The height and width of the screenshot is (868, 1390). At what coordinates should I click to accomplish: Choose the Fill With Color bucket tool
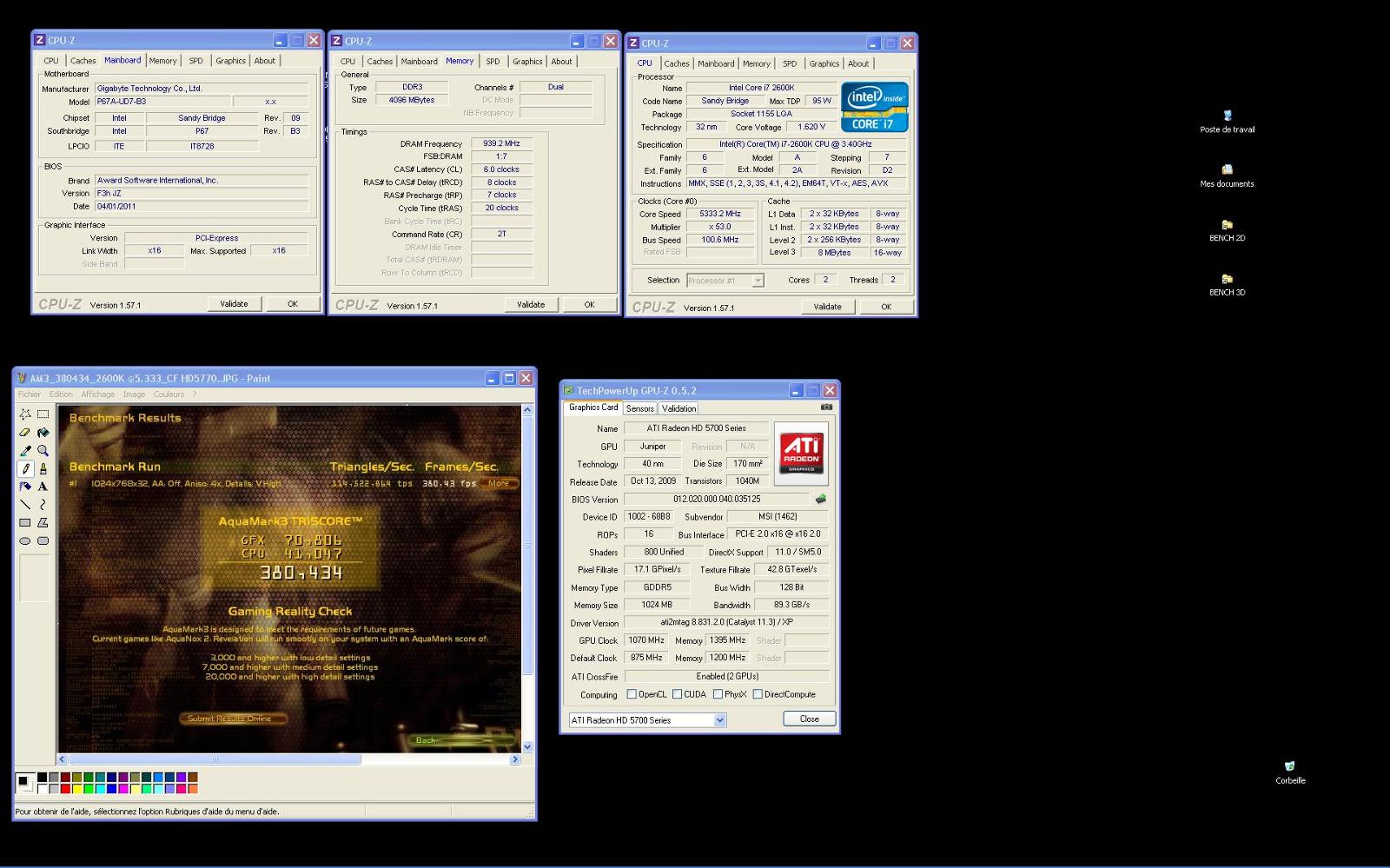click(43, 433)
